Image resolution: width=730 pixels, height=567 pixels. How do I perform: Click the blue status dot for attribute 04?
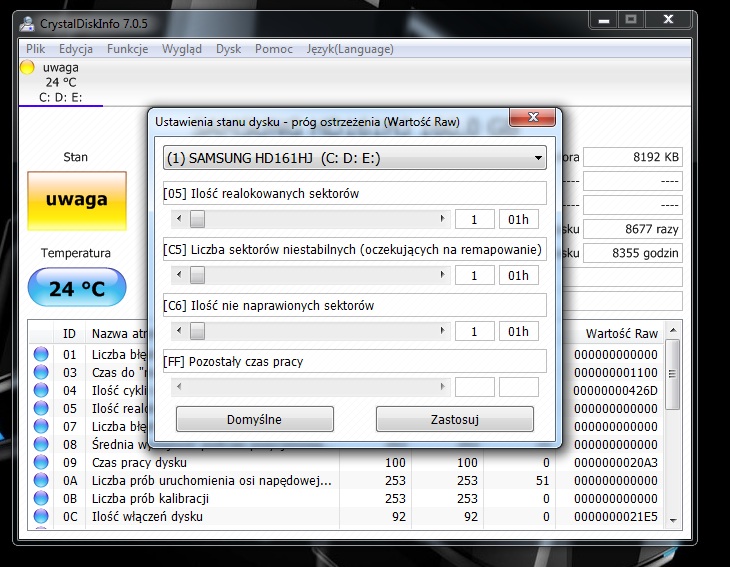click(x=41, y=390)
